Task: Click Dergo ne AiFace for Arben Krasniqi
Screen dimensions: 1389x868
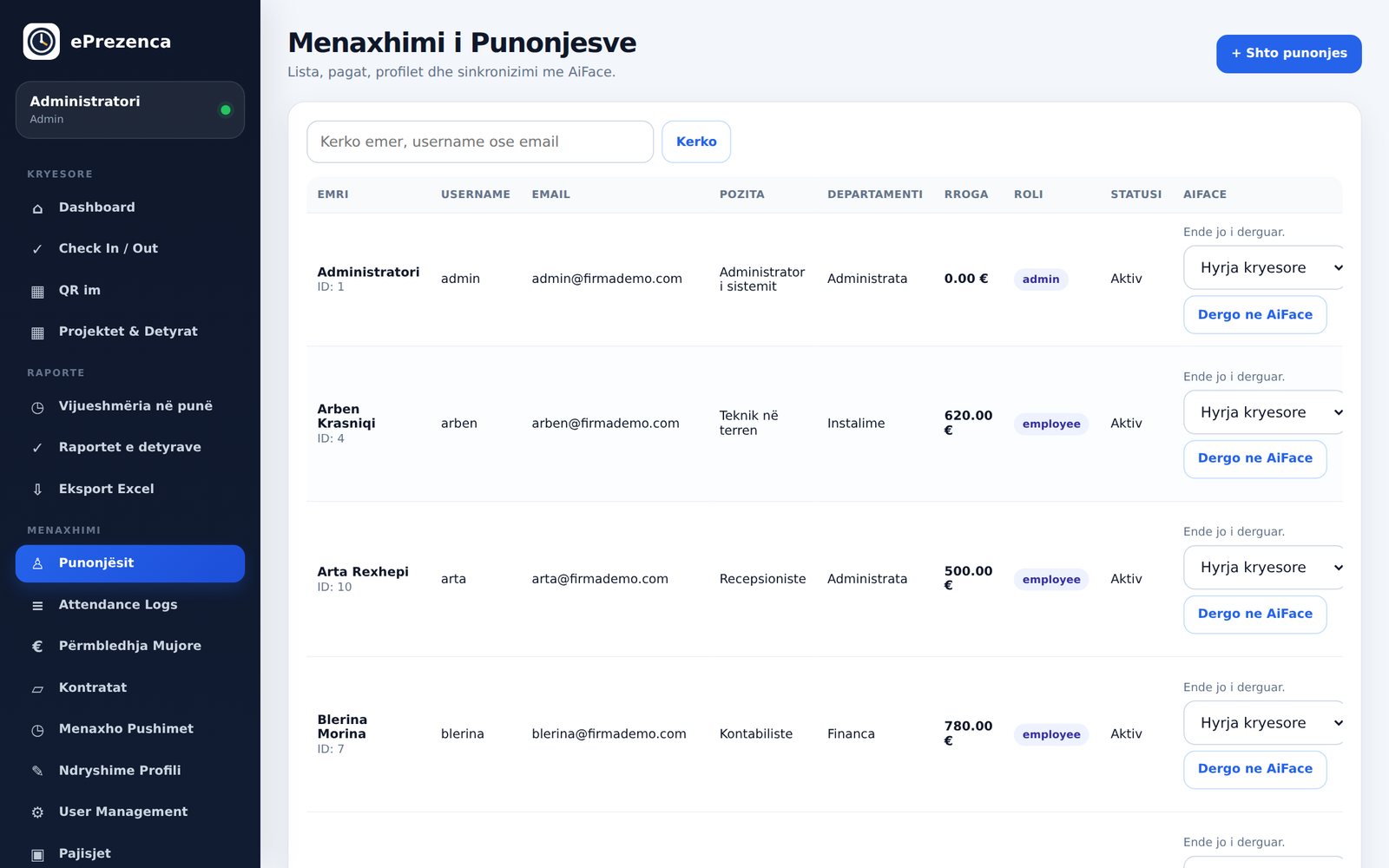Action: click(x=1255, y=458)
